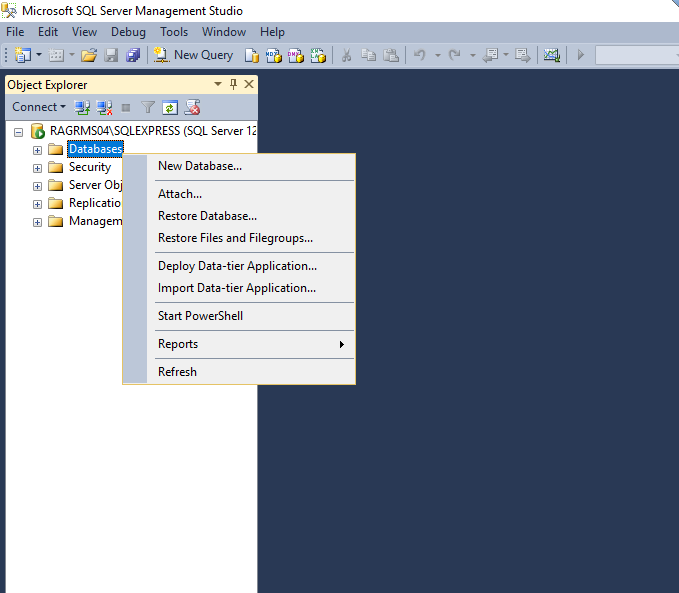
Task: Click the Save floppy disk icon
Action: pos(111,55)
